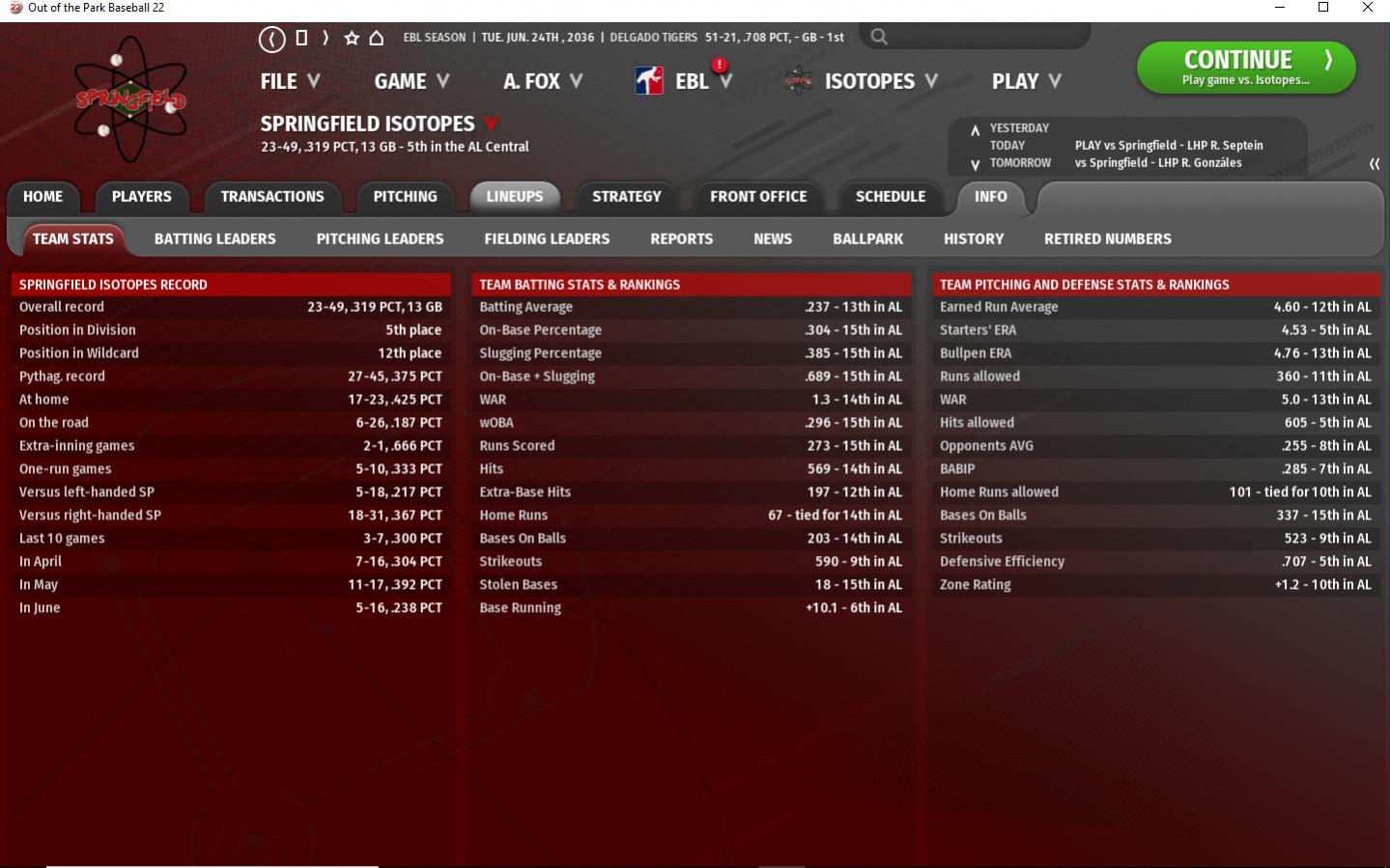This screenshot has width=1390, height=868.
Task: Click the 'Last 10 games' row
Action: click(231, 539)
